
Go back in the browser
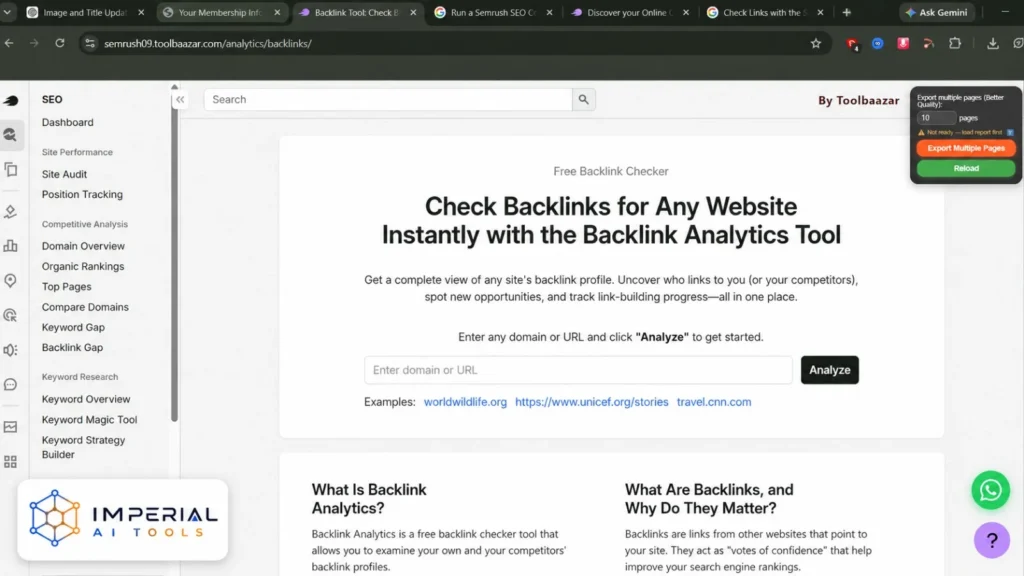[x=9, y=43]
